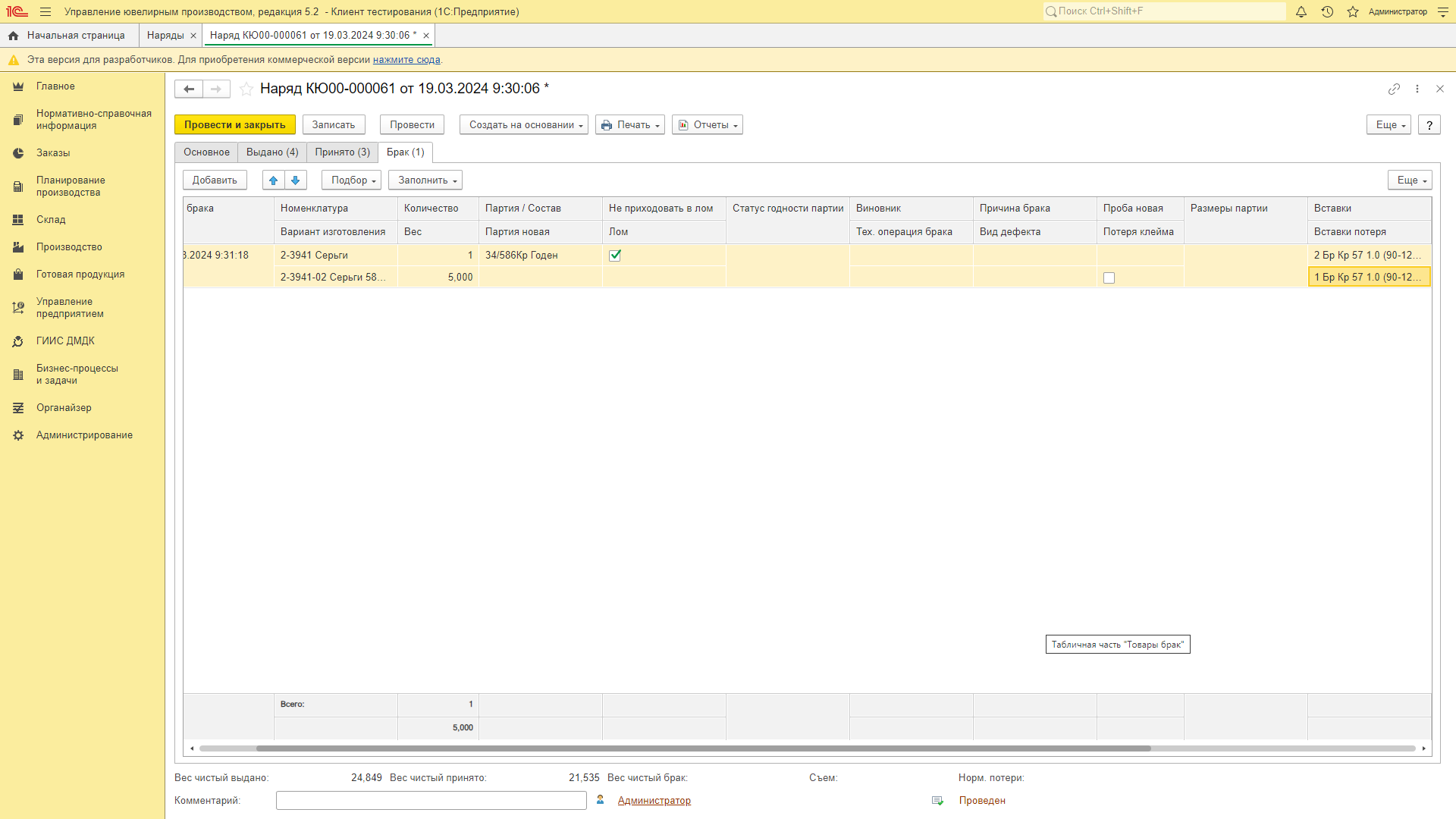Click scrollbar right arrow
The width and height of the screenshot is (1456, 819).
[x=1424, y=748]
